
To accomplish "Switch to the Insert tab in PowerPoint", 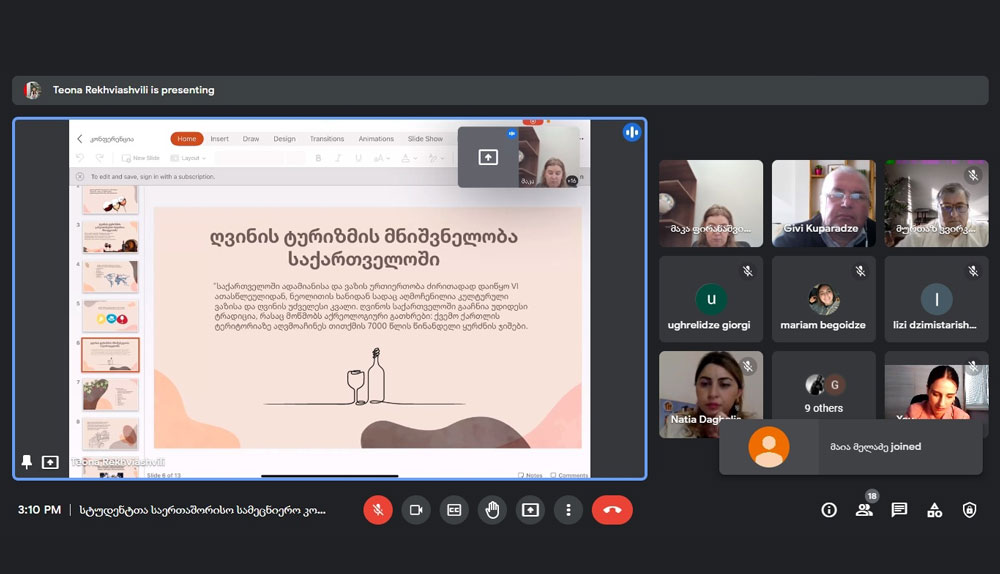I will (x=219, y=139).
